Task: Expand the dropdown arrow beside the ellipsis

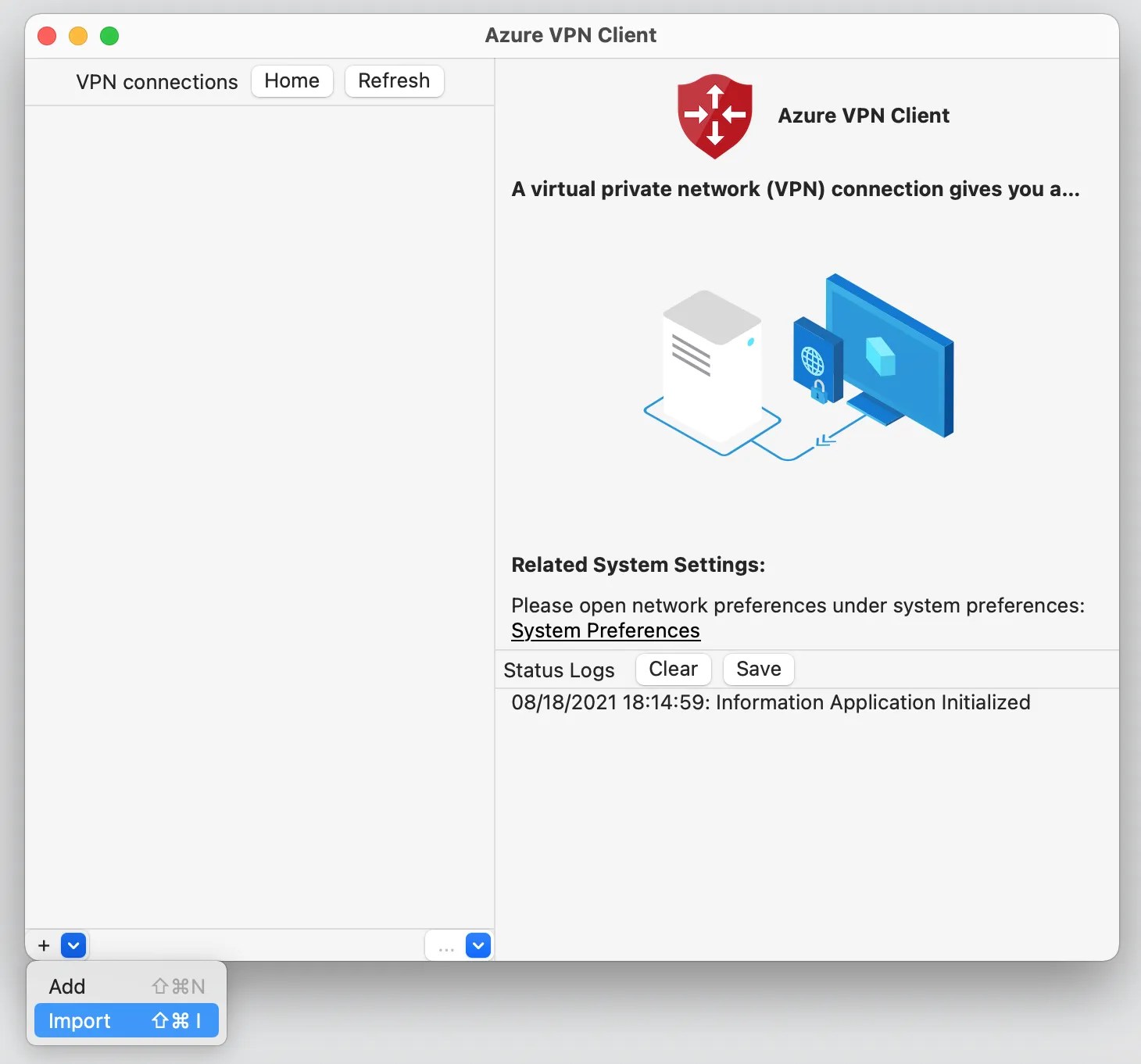Action: (478, 946)
